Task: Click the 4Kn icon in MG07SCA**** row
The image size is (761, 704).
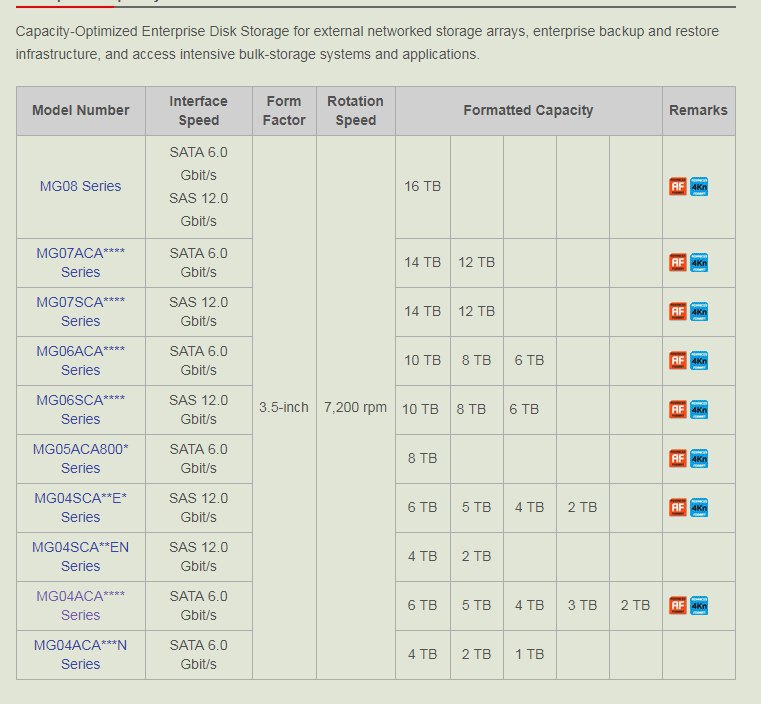Action: [x=699, y=311]
